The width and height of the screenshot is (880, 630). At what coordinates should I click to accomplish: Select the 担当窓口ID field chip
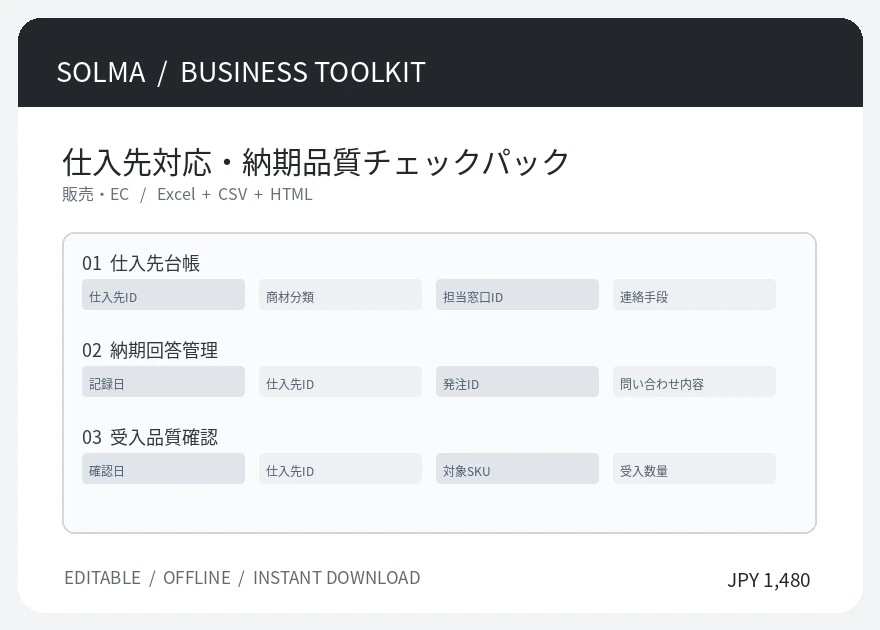coord(517,295)
